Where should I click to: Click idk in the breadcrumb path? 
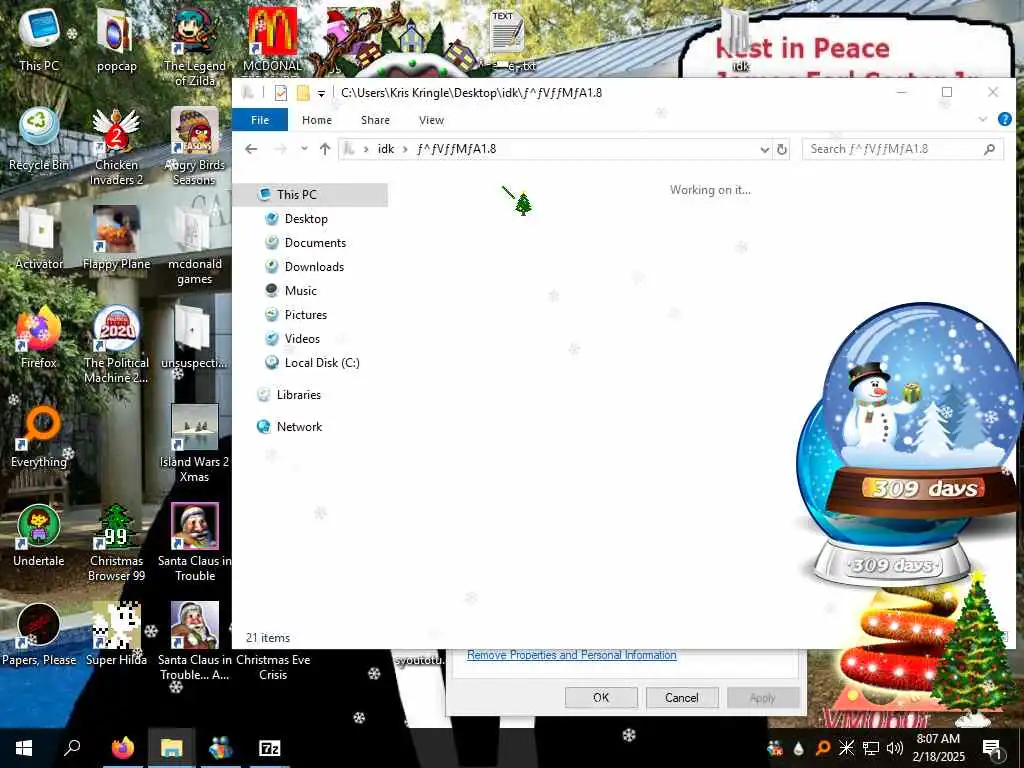[x=386, y=149]
